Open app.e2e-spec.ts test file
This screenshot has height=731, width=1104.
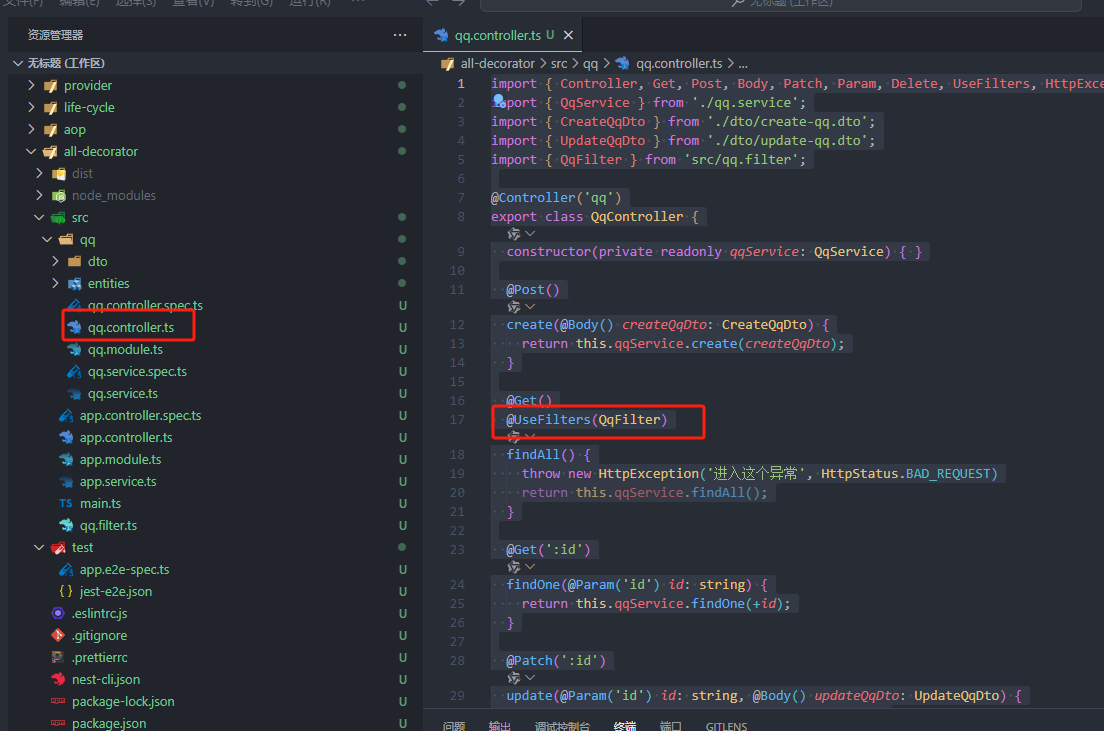pyautogui.click(x=124, y=569)
